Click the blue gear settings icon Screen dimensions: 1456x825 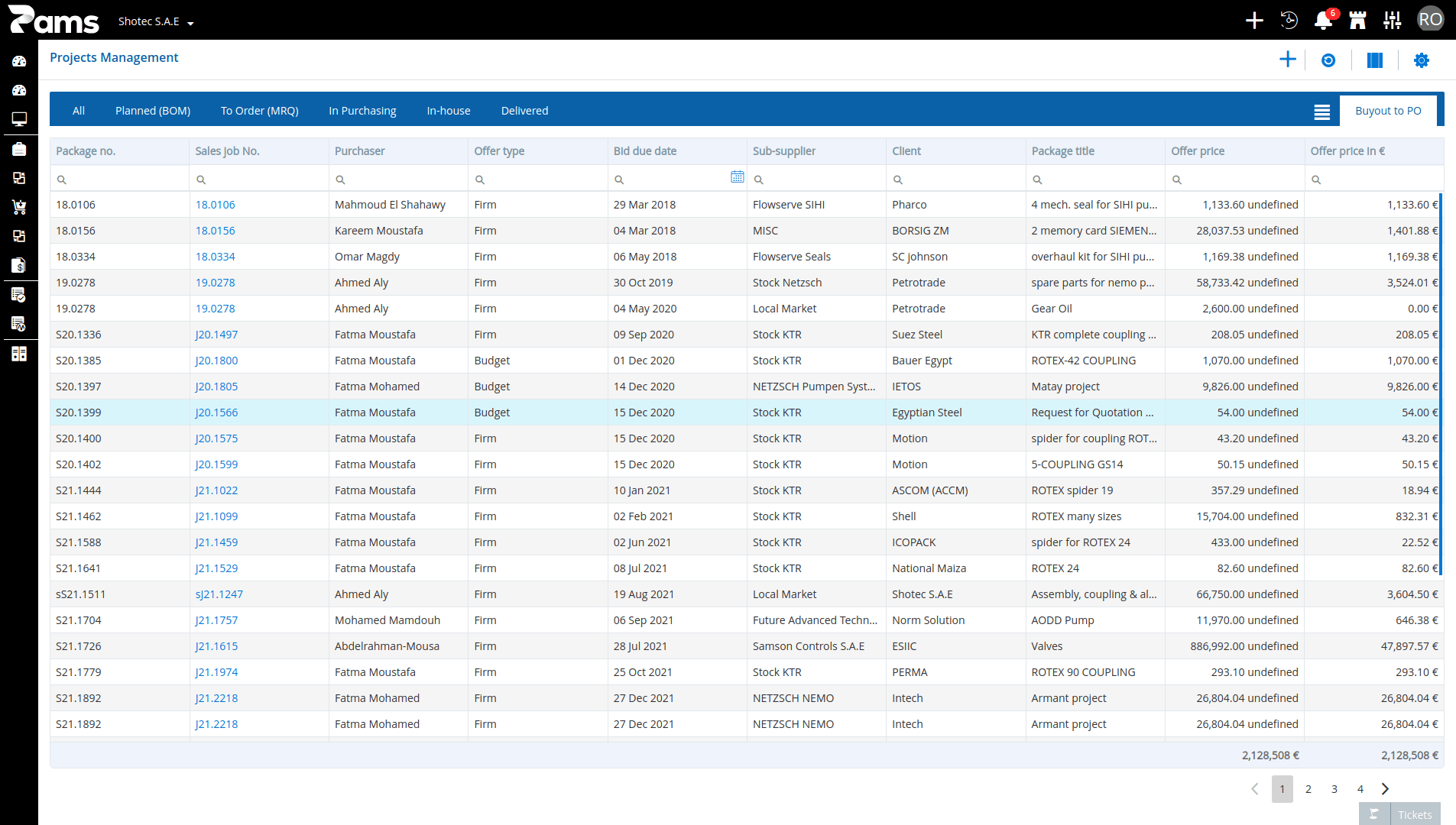[1421, 60]
